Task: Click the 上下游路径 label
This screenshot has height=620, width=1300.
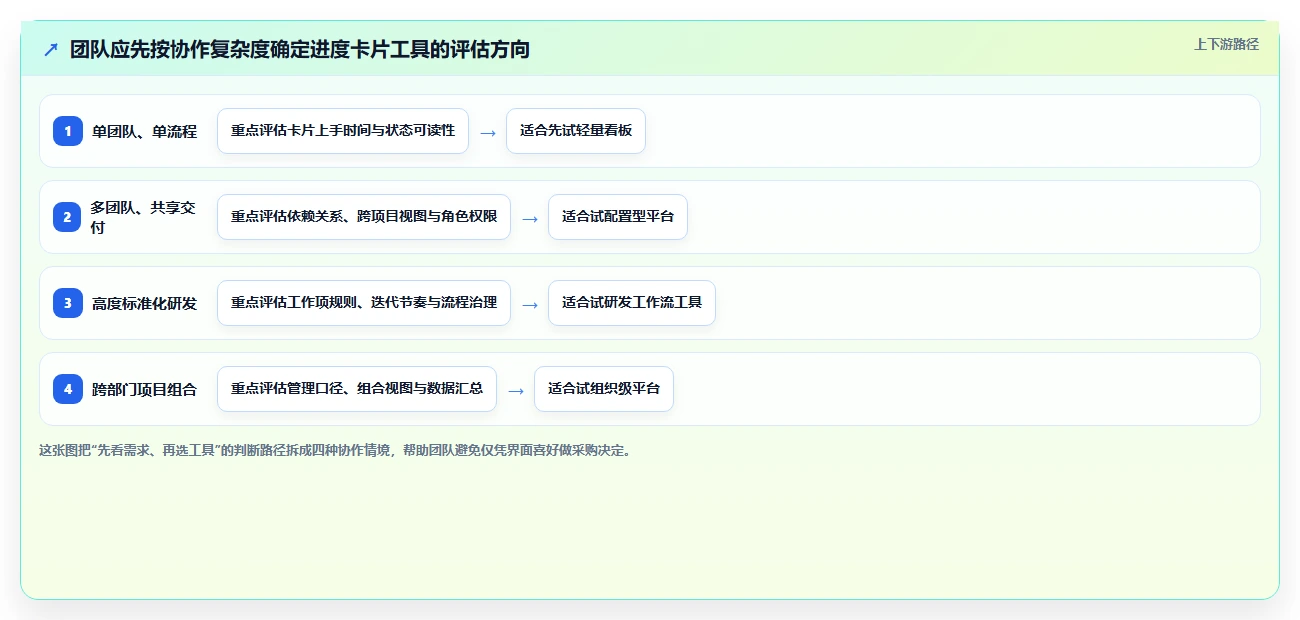Action: click(1226, 44)
